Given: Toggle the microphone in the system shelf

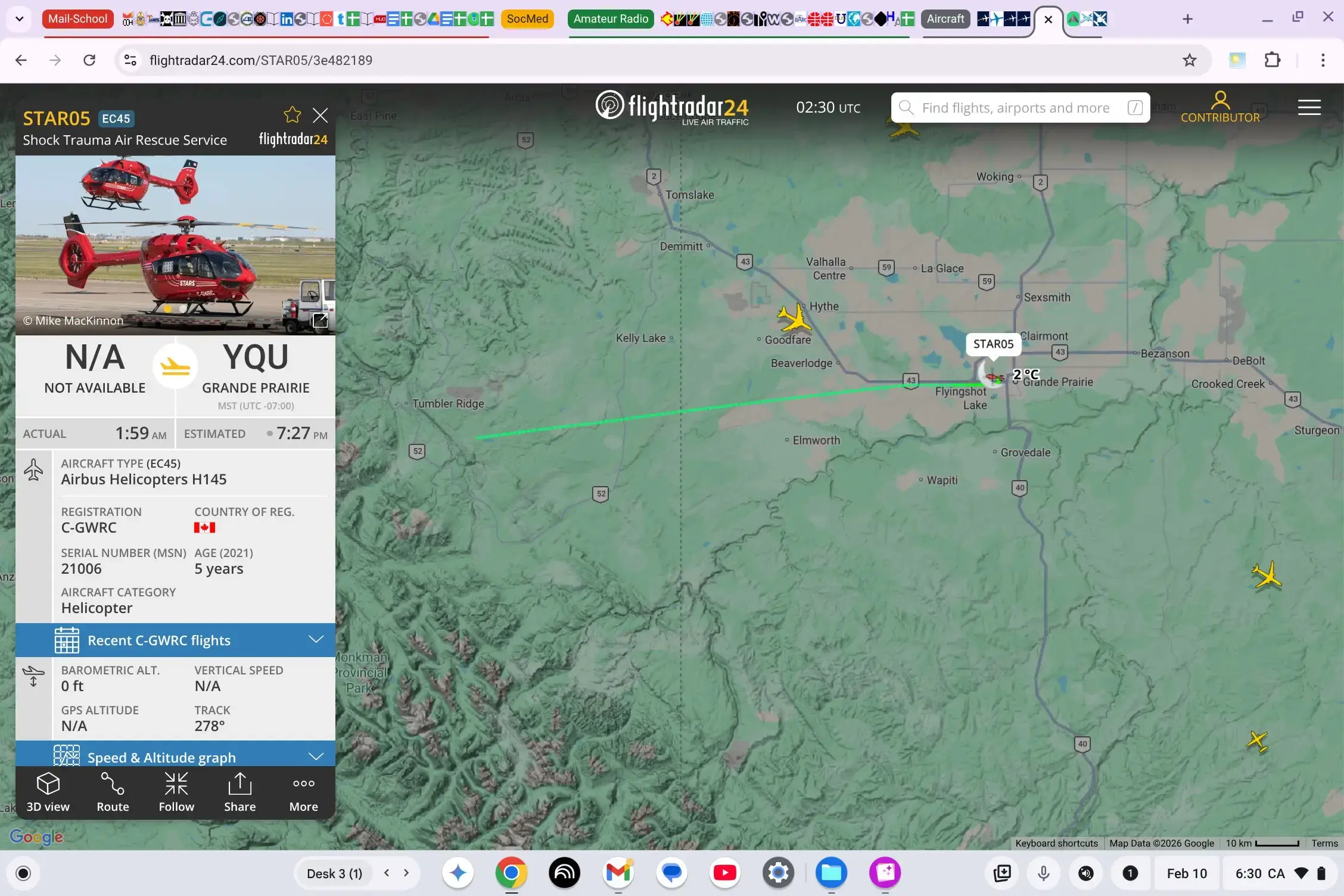Looking at the screenshot, I should 1043,873.
